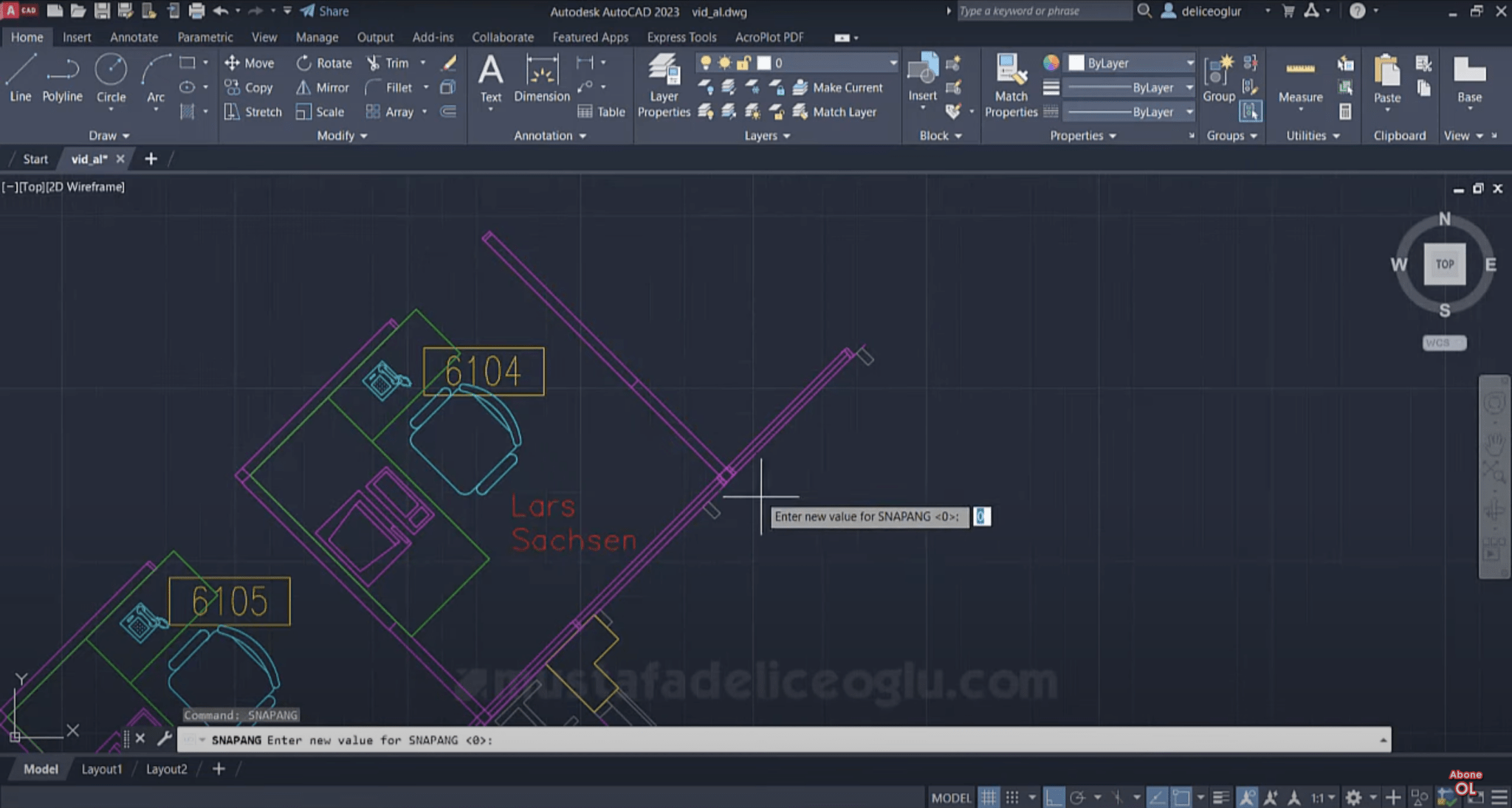Viewport: 1512px width, 808px height.
Task: Insert a Table
Action: (601, 111)
